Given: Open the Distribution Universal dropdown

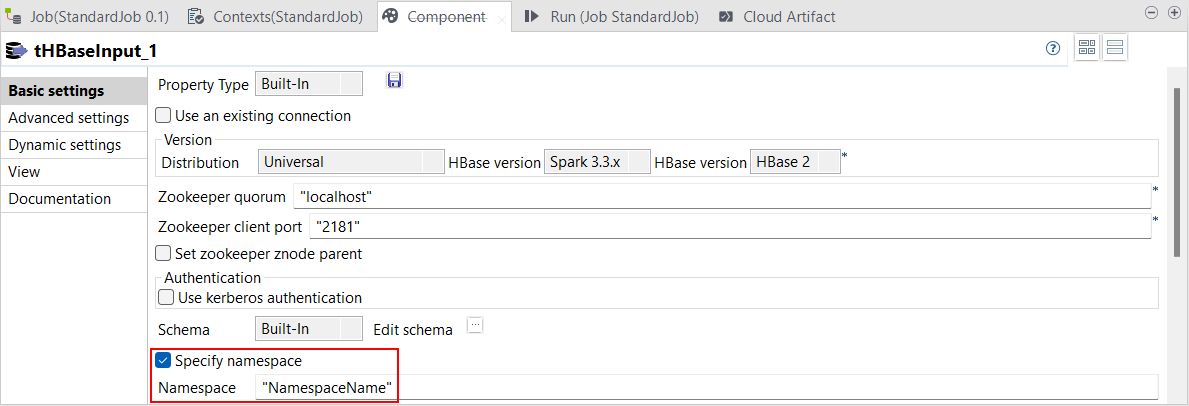Looking at the screenshot, I should point(350,161).
